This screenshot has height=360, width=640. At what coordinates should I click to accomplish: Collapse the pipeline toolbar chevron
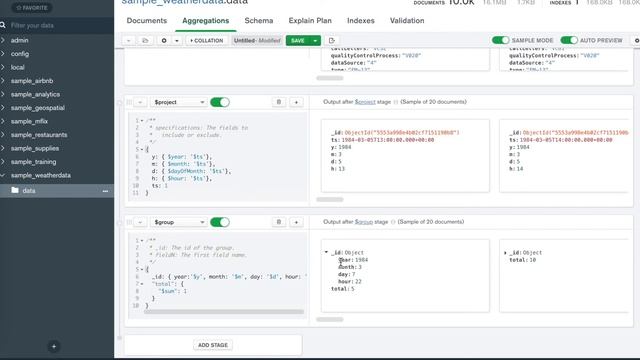pyautogui.click(x=129, y=40)
